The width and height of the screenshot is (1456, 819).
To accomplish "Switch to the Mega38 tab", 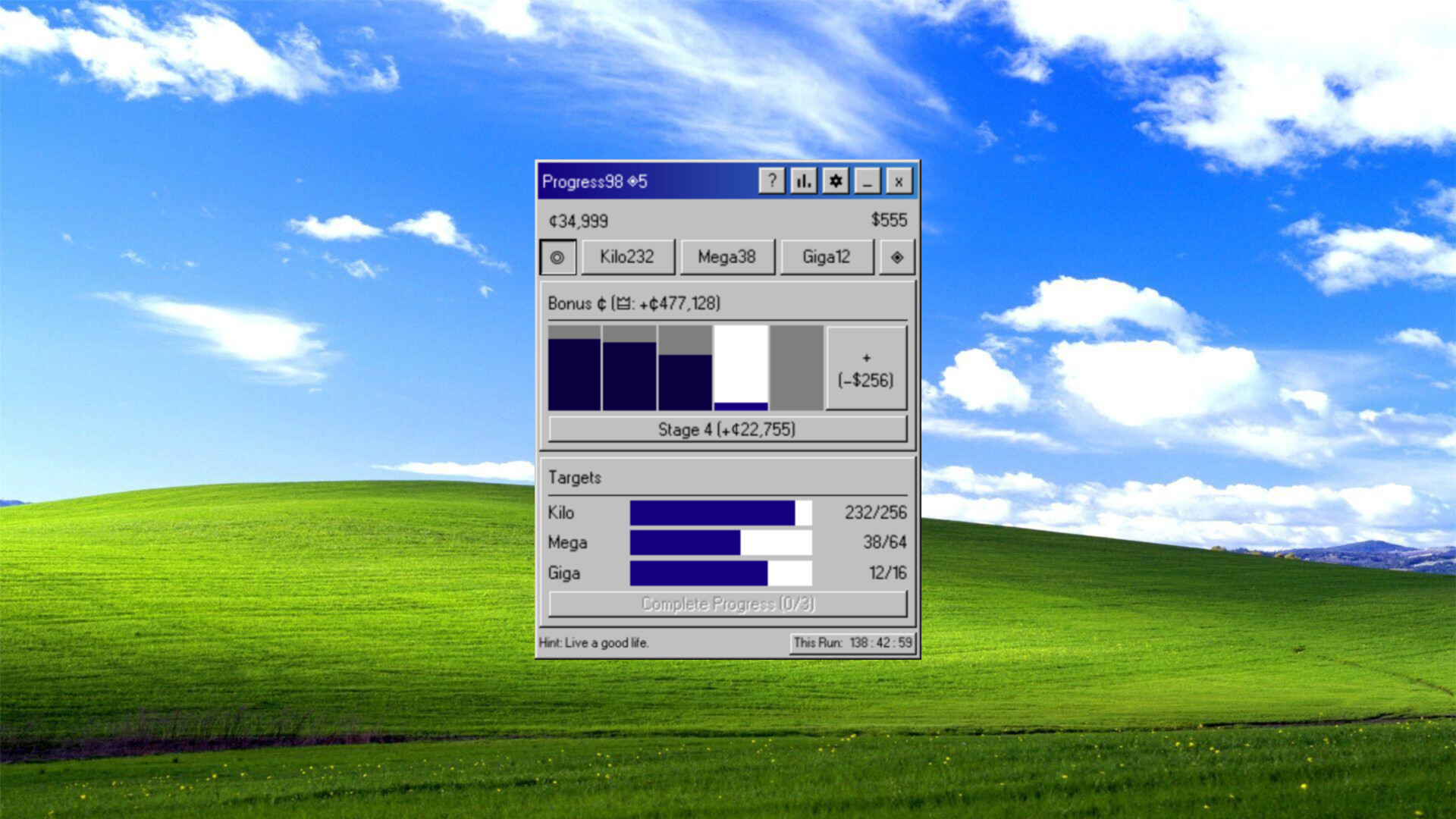I will [x=727, y=257].
